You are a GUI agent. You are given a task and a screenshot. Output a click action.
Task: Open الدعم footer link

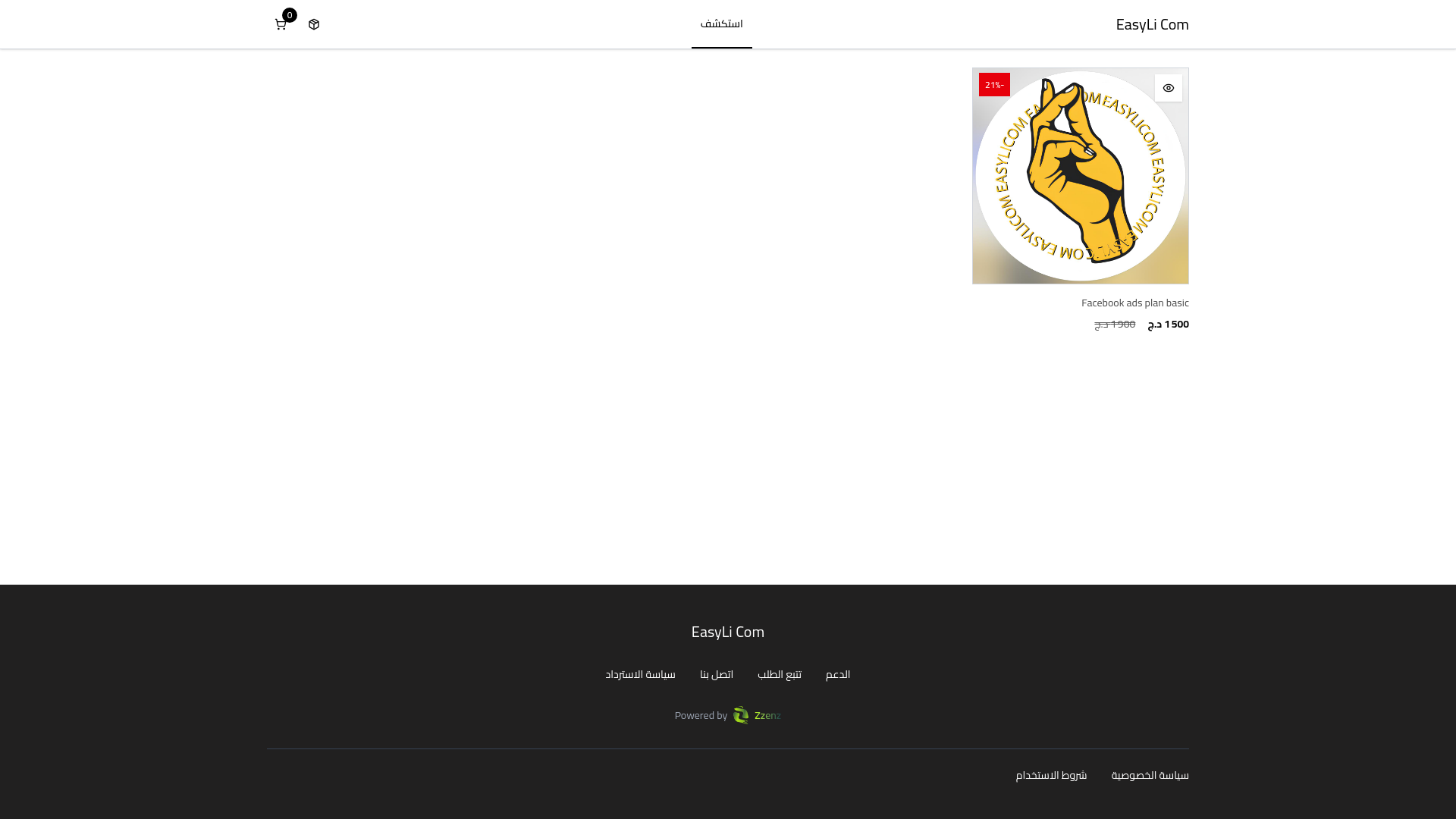(x=838, y=674)
